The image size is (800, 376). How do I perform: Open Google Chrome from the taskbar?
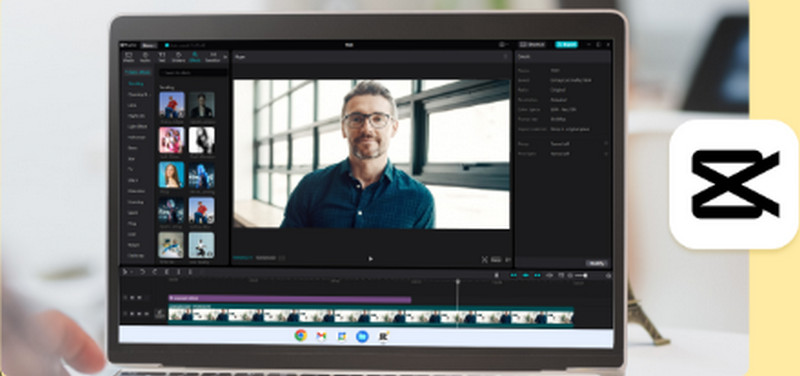[301, 336]
